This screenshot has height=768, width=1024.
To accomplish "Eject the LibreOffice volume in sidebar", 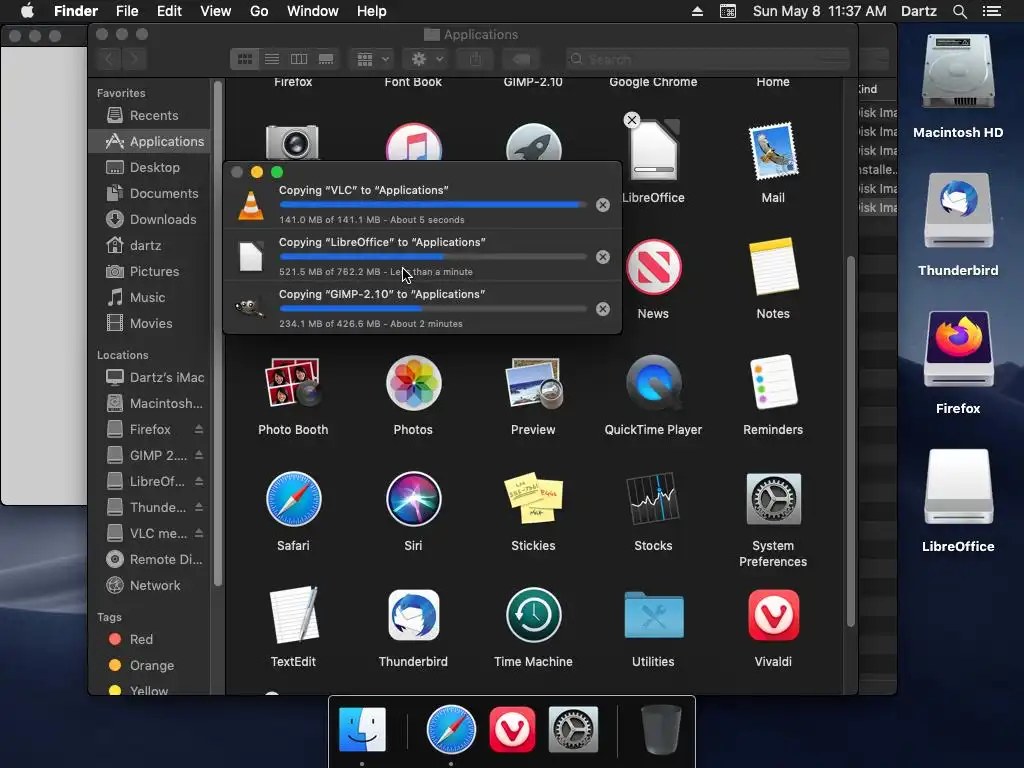I will click(x=199, y=481).
